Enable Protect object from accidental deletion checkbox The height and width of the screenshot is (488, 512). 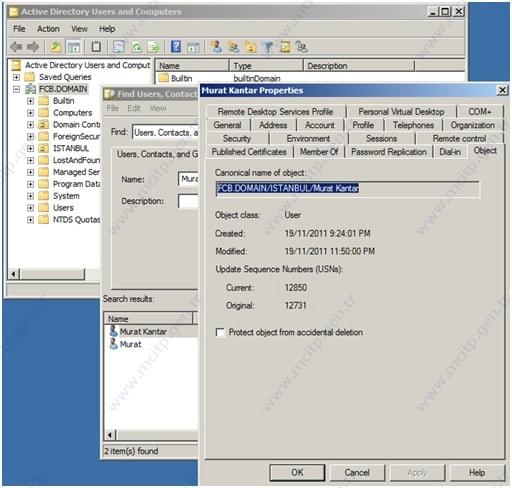pos(220,332)
